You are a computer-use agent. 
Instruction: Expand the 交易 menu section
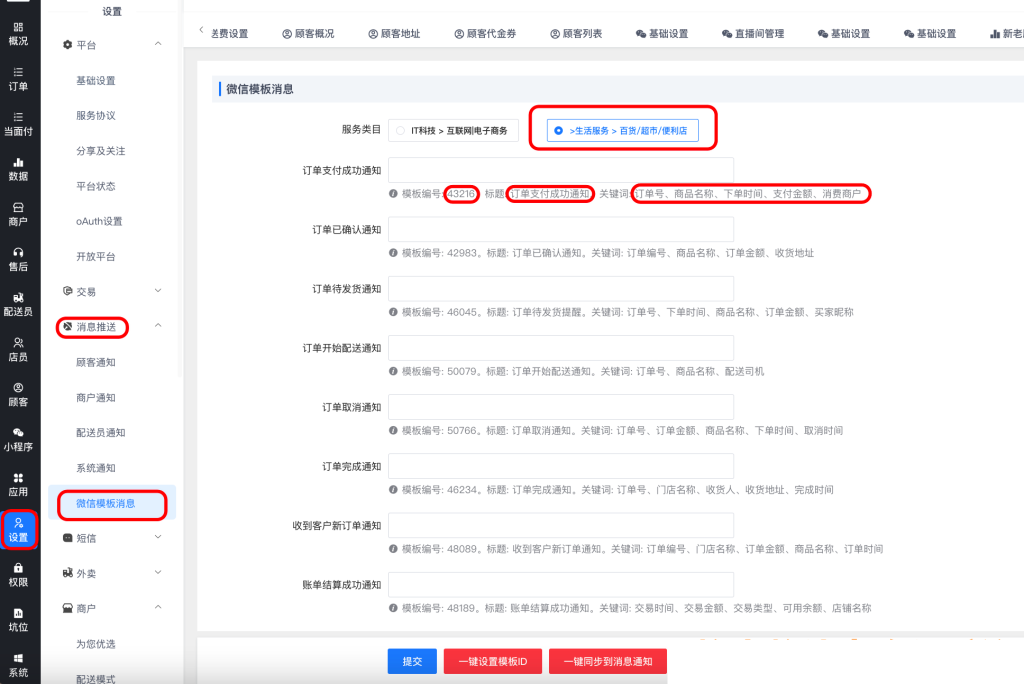pos(158,291)
